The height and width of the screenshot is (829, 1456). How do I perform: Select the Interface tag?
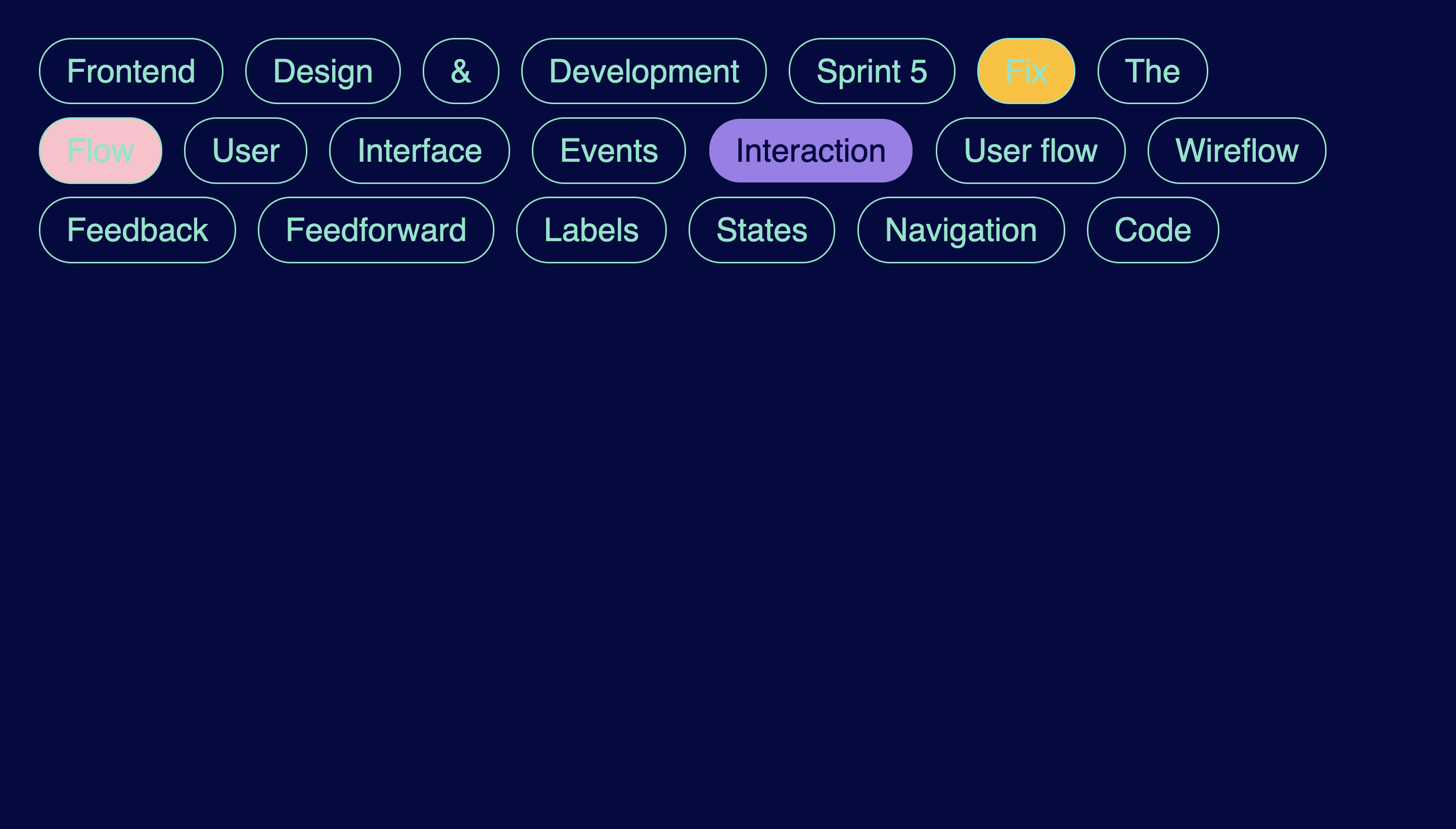(x=420, y=150)
